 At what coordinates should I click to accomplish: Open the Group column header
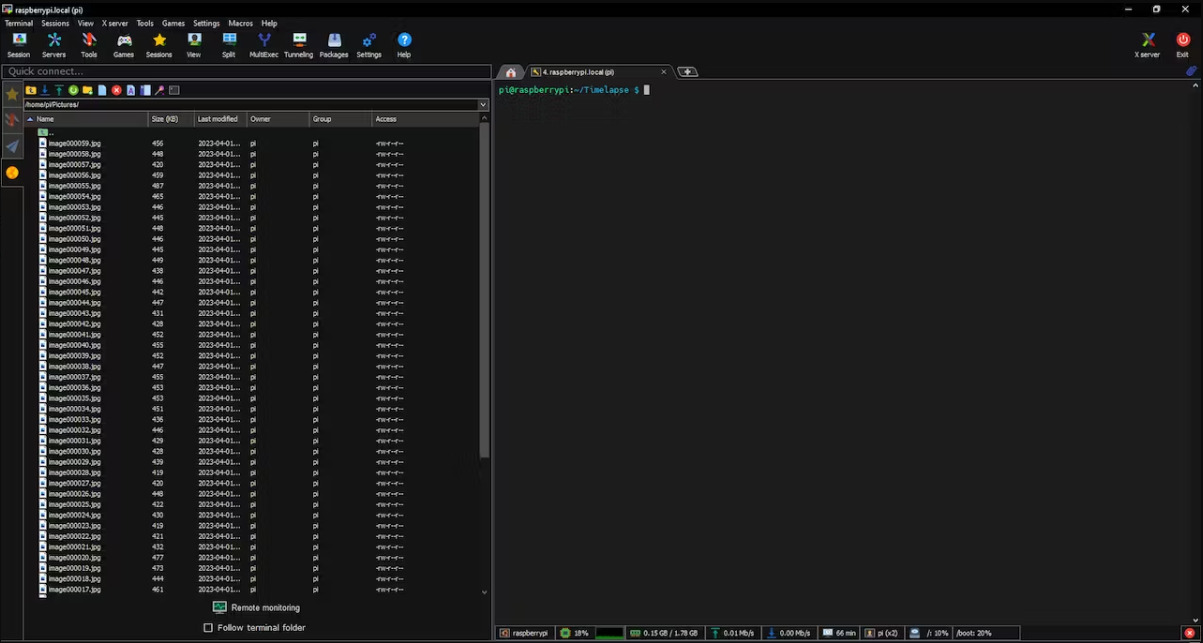pyautogui.click(x=340, y=119)
